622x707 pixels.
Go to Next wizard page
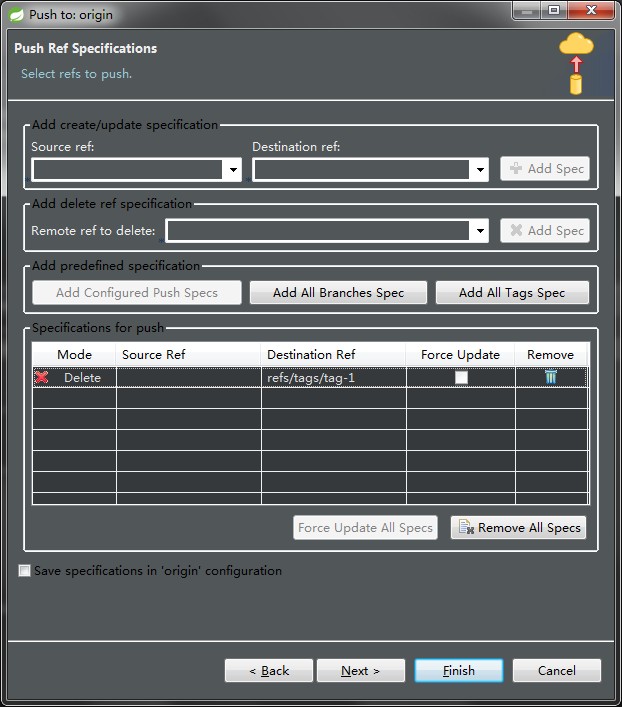[361, 670]
